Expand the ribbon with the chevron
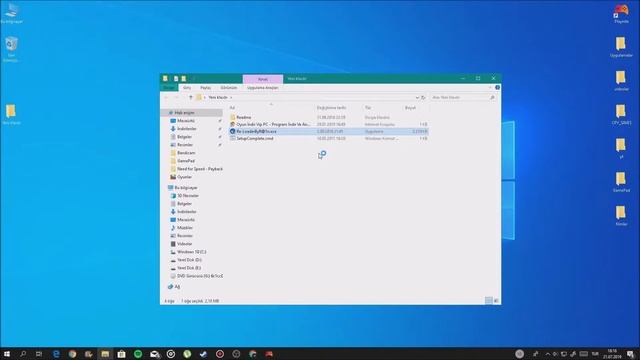 pyautogui.click(x=490, y=87)
